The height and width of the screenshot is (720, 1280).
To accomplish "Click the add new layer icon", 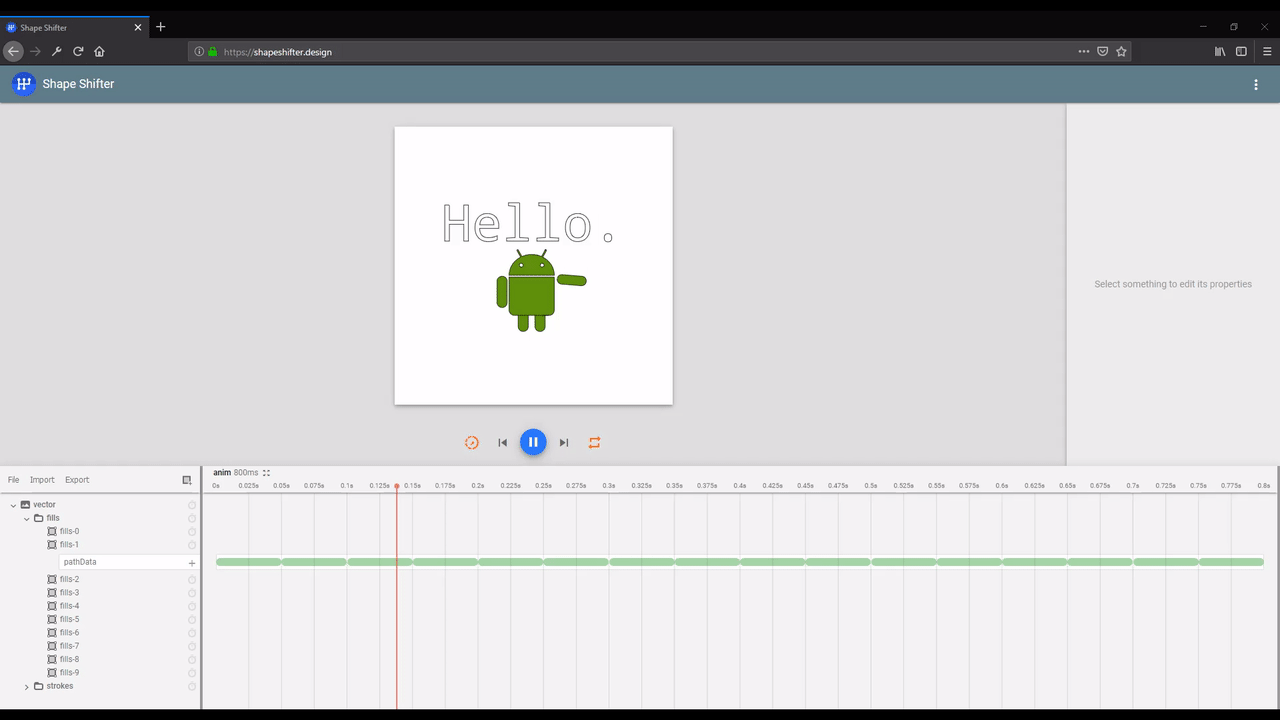I will 186,480.
